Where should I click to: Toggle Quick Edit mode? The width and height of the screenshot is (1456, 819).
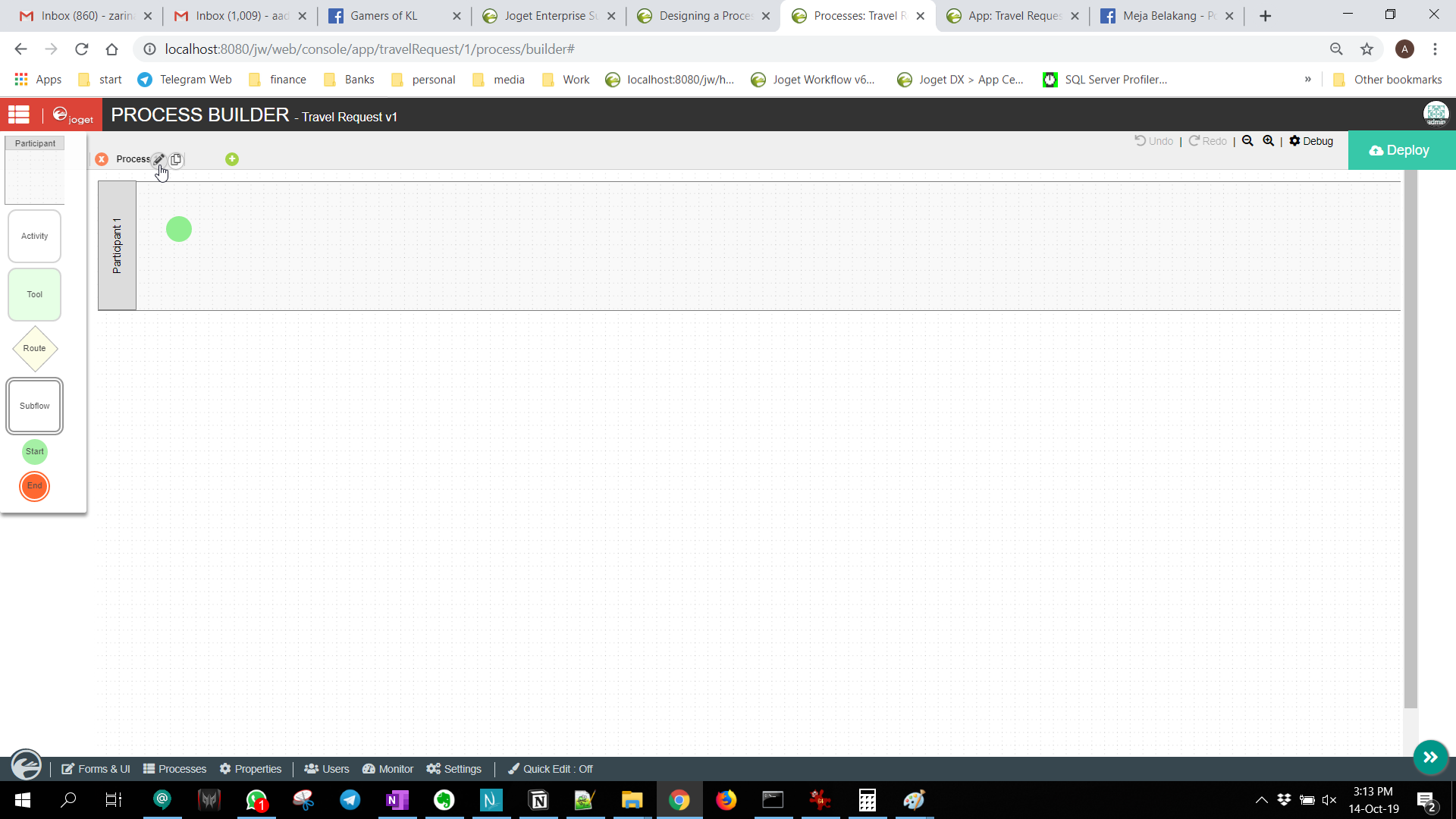551,769
